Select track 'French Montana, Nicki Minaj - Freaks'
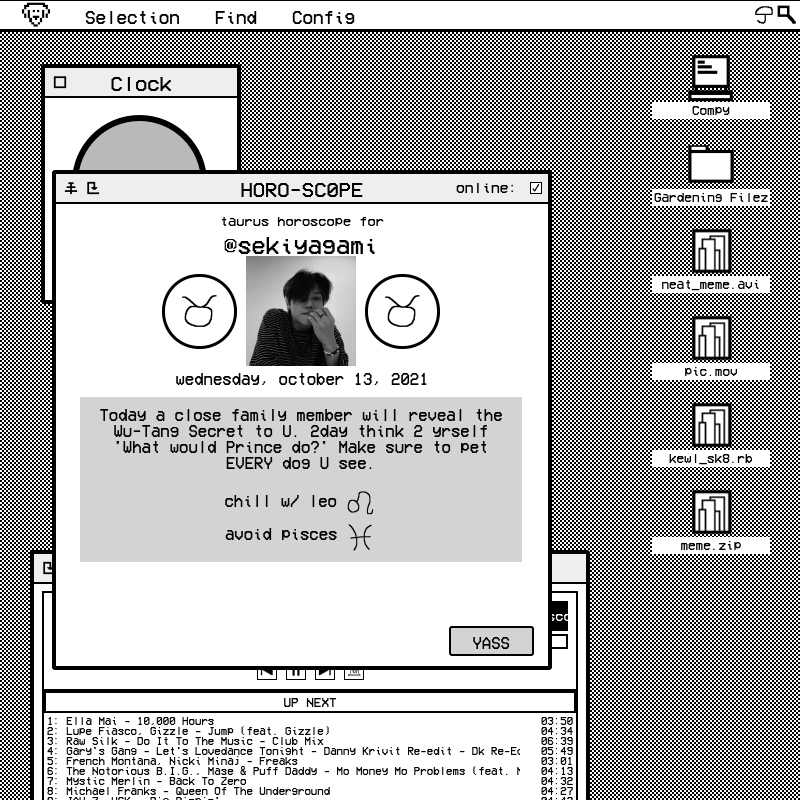Viewport: 800px width, 800px height. (x=310, y=761)
